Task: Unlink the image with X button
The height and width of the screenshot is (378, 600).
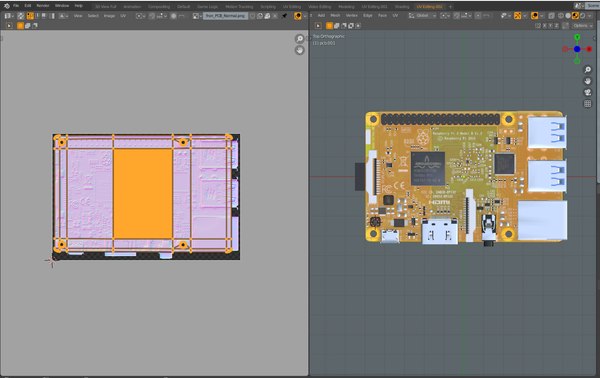Action: [275, 16]
